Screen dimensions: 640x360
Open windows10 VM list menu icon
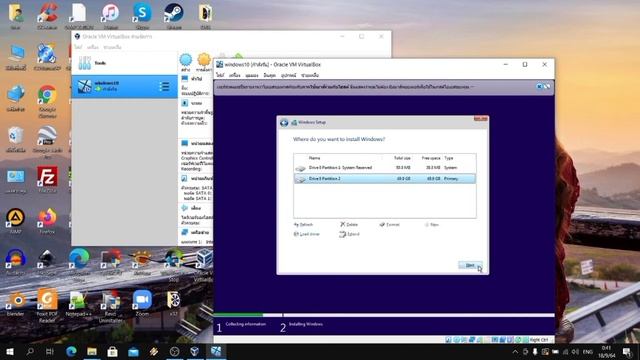click(164, 87)
